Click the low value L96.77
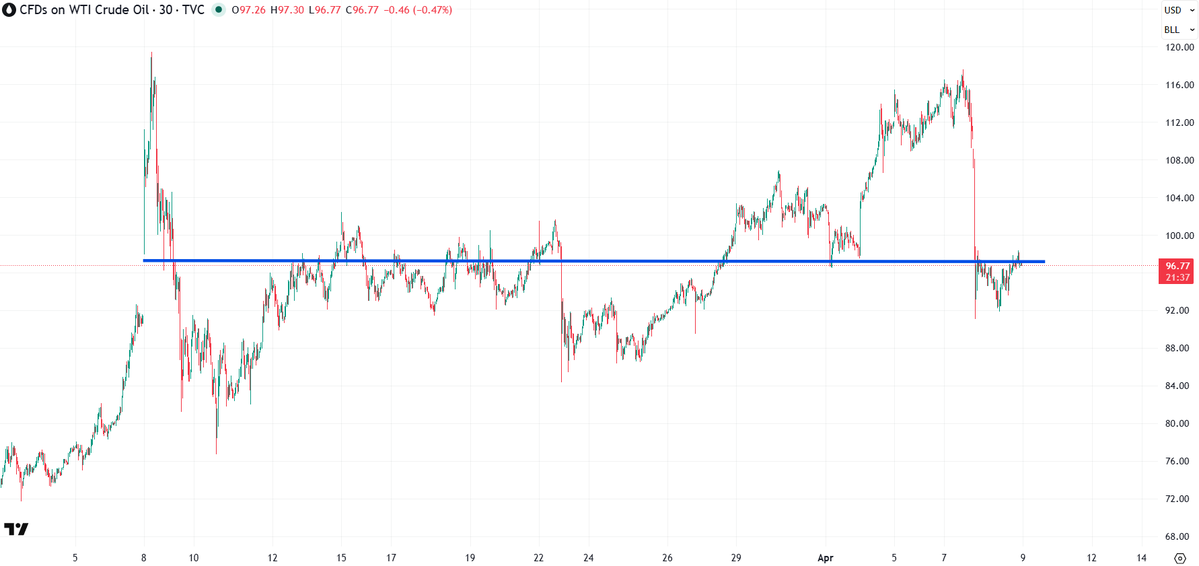Screen dimensions: 1199x566 (x=323, y=11)
